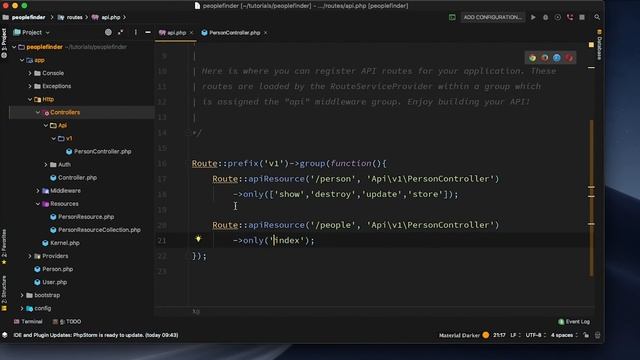The image size is (640, 360).
Task: Click PersonController.php file icon in tree
Action: pos(69,151)
